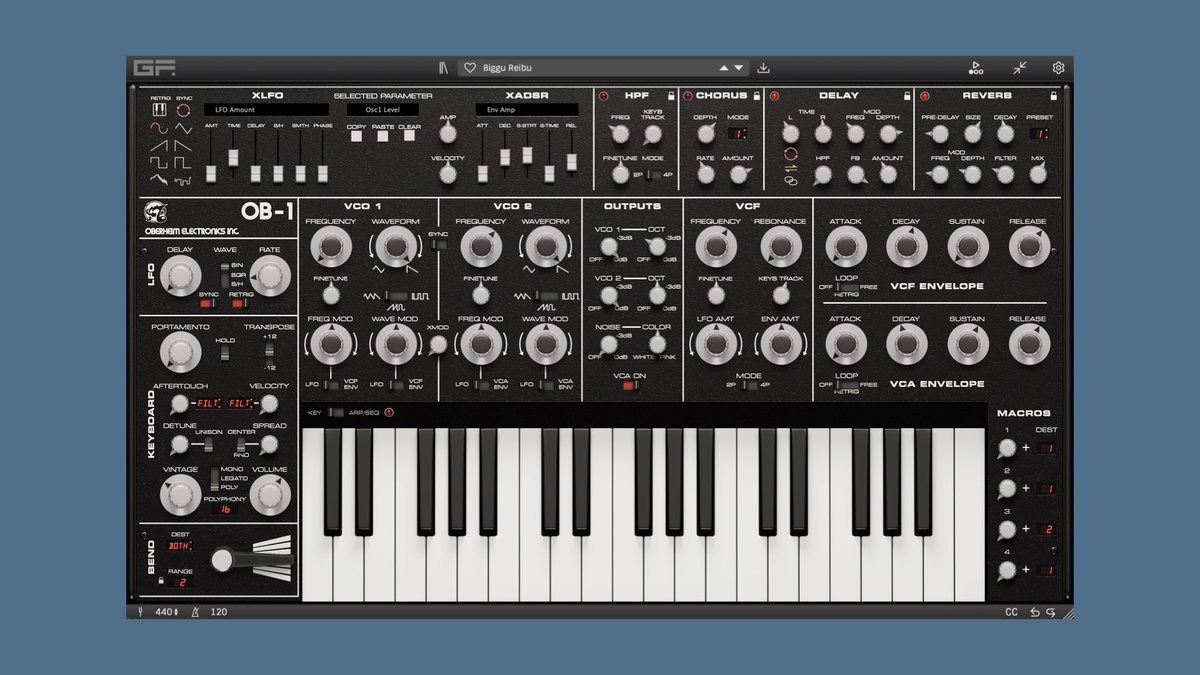Open the settings gear icon
The image size is (1200, 675).
pos(1058,68)
